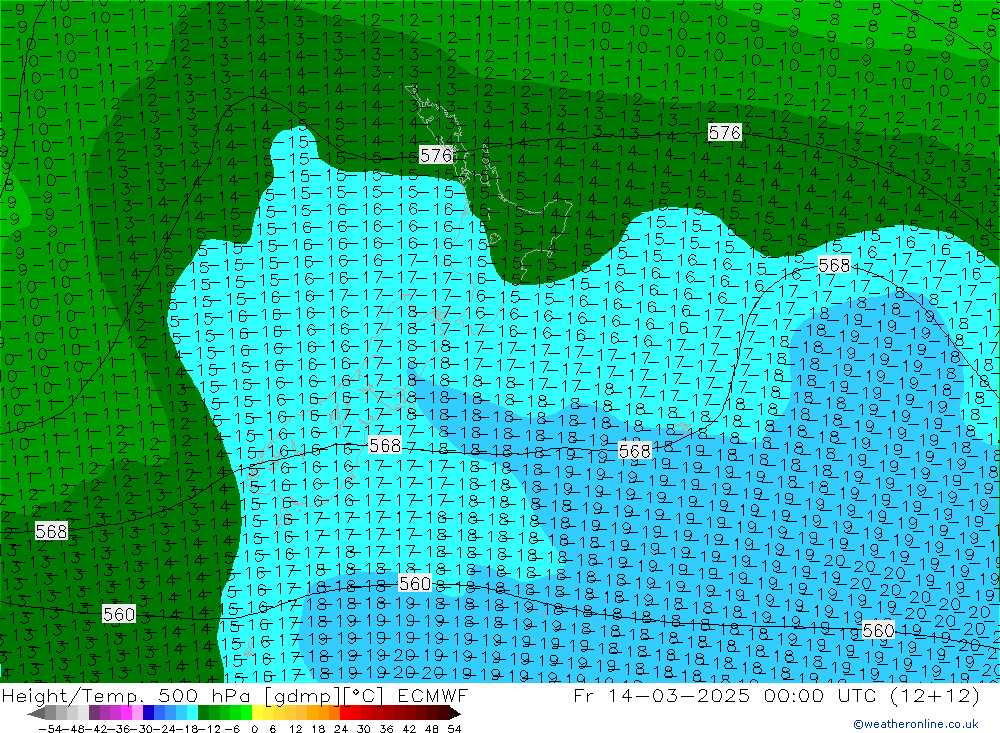The width and height of the screenshot is (1000, 733).
Task: Click the 'Fr 14-03-2025' date text
Action: coord(661,695)
